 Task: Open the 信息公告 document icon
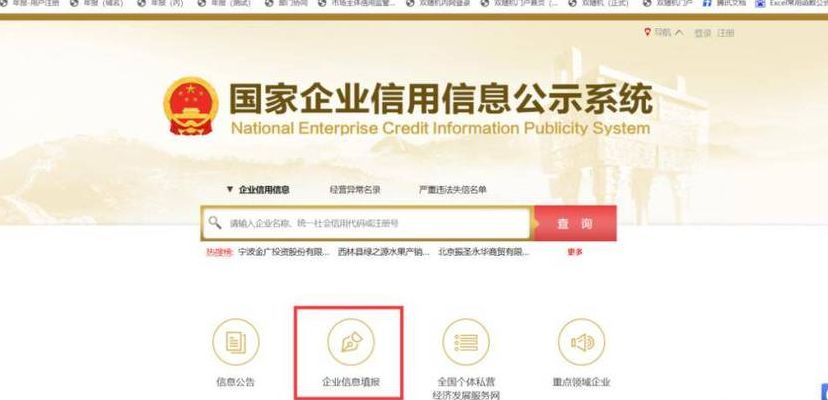(236, 342)
